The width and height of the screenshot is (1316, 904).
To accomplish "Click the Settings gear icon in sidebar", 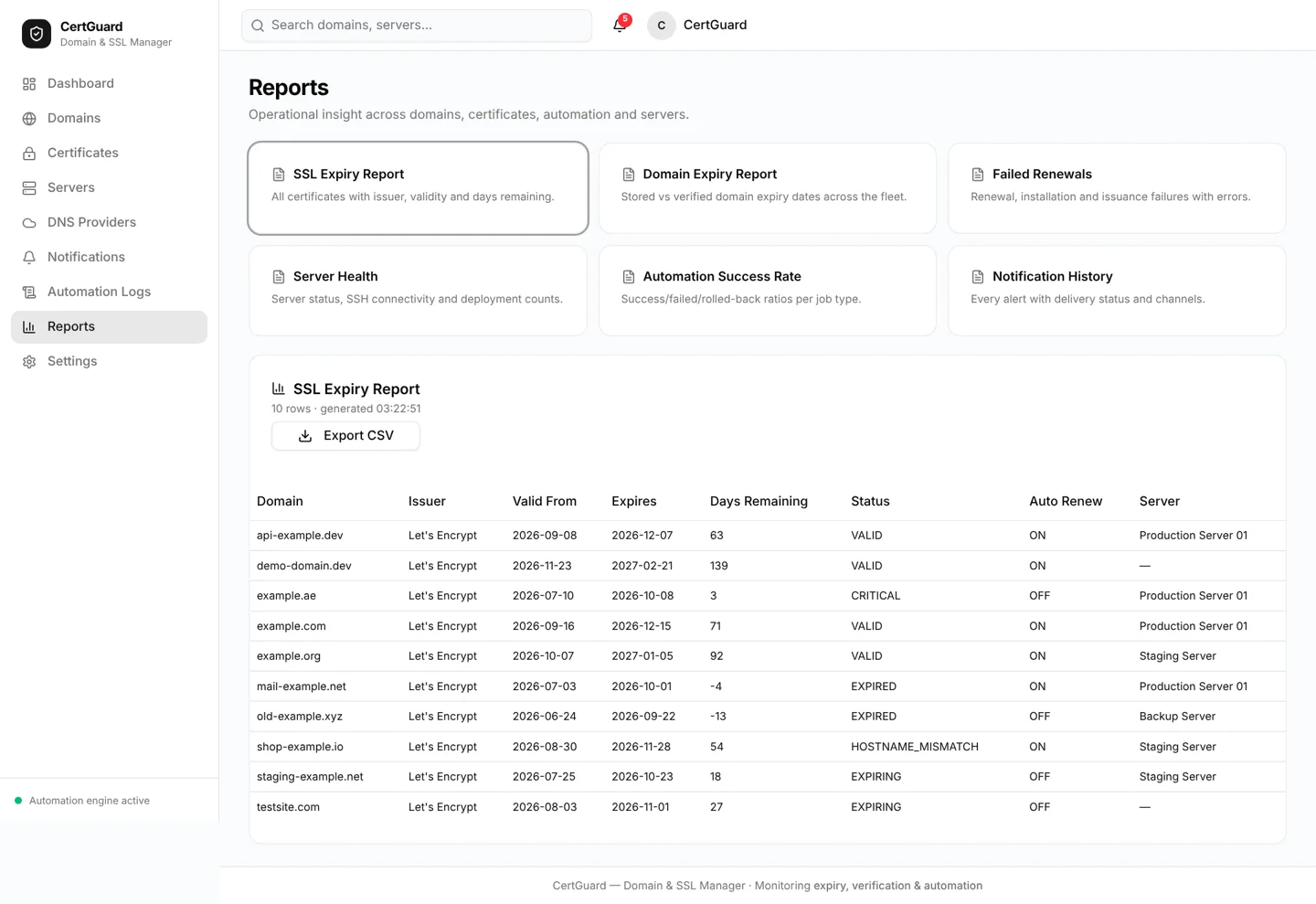I will click(x=29, y=362).
